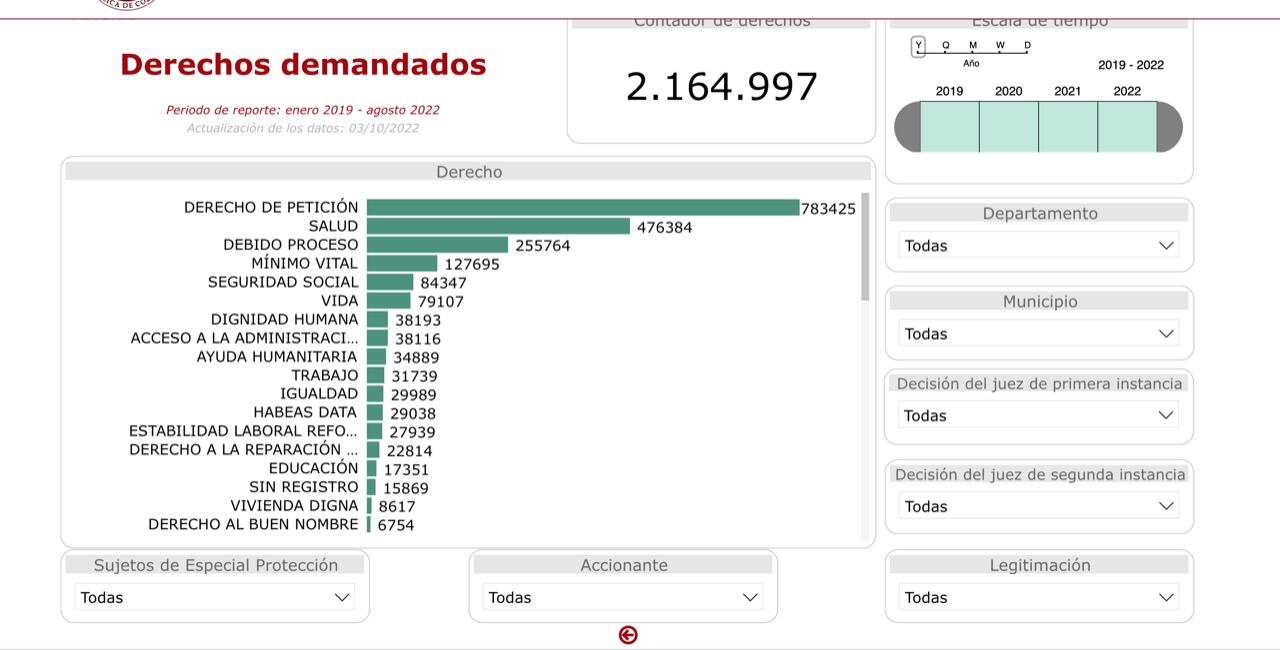This screenshot has width=1280, height=650.
Task: Select the 2021 block in timeline
Action: point(1067,127)
